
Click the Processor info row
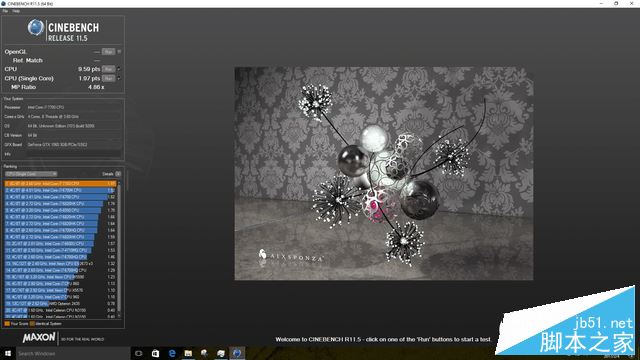[x=63, y=107]
